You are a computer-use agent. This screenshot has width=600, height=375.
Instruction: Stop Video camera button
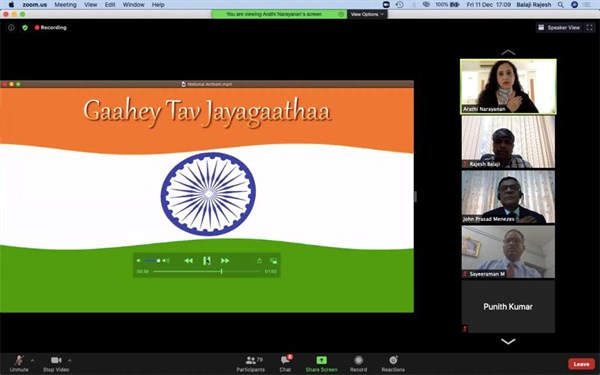pos(56,363)
